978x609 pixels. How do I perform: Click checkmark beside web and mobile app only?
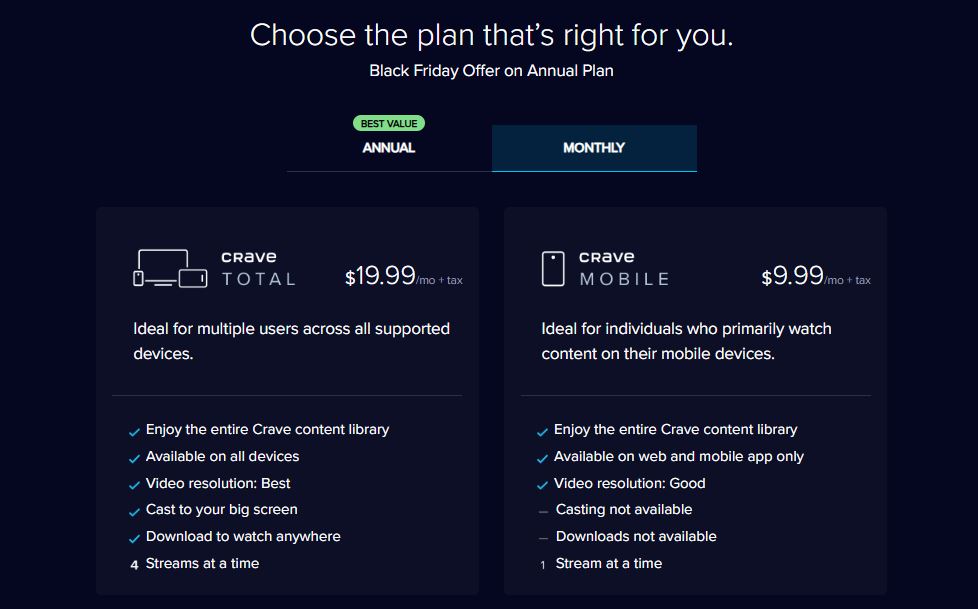point(543,458)
